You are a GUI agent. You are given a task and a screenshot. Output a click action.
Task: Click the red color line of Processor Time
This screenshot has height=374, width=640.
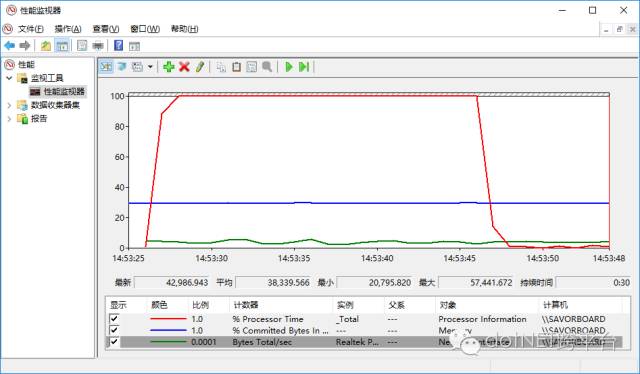click(x=168, y=318)
